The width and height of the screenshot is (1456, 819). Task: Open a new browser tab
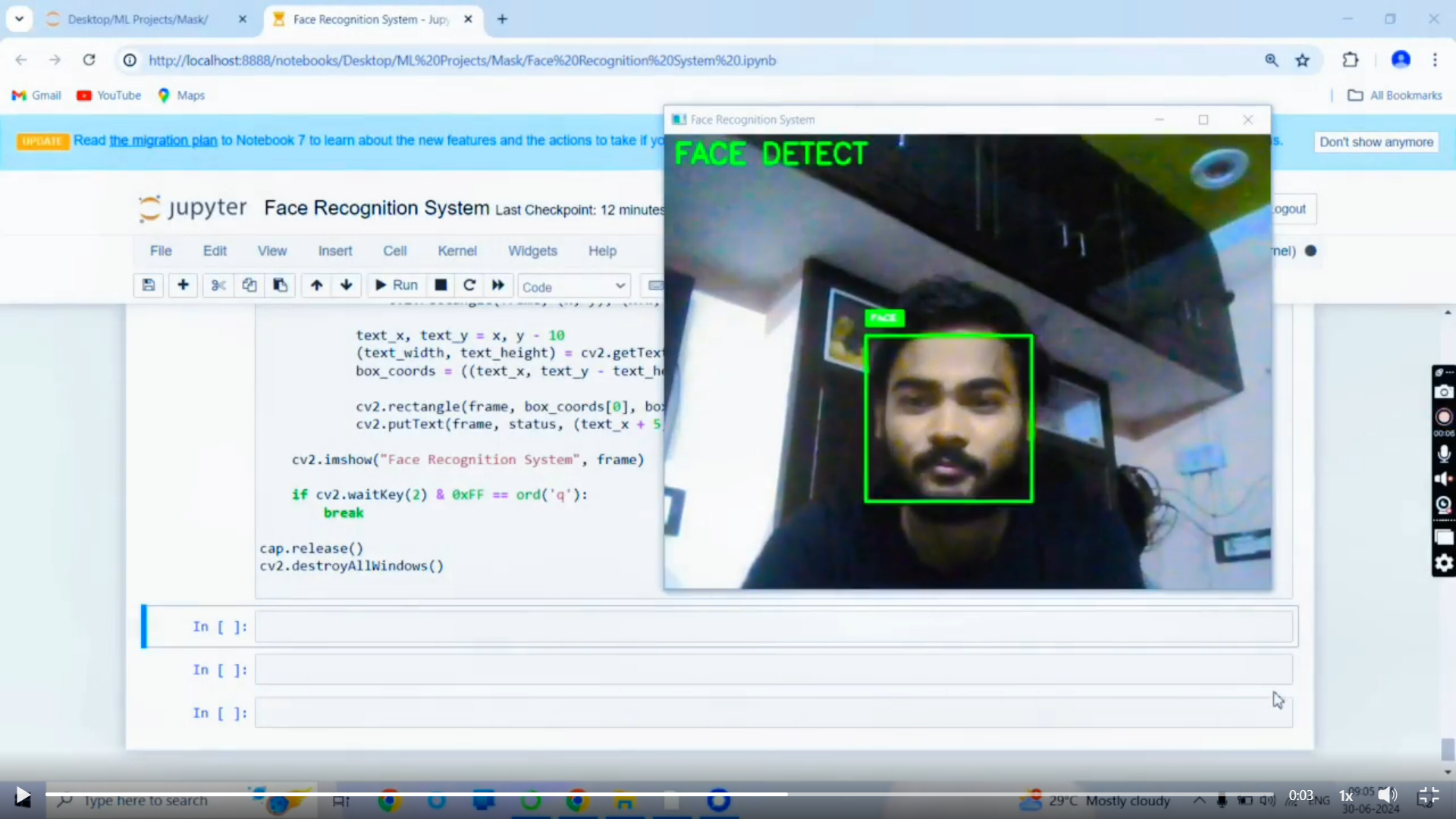tap(502, 19)
